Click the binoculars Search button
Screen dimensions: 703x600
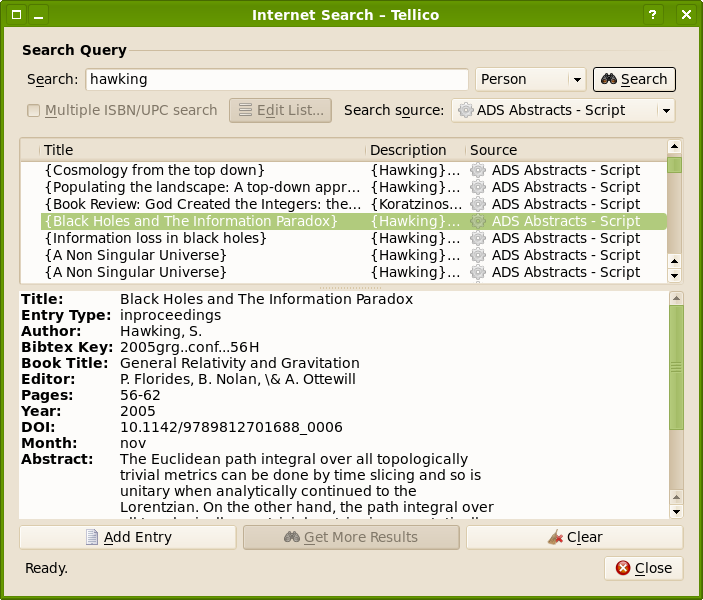[634, 79]
